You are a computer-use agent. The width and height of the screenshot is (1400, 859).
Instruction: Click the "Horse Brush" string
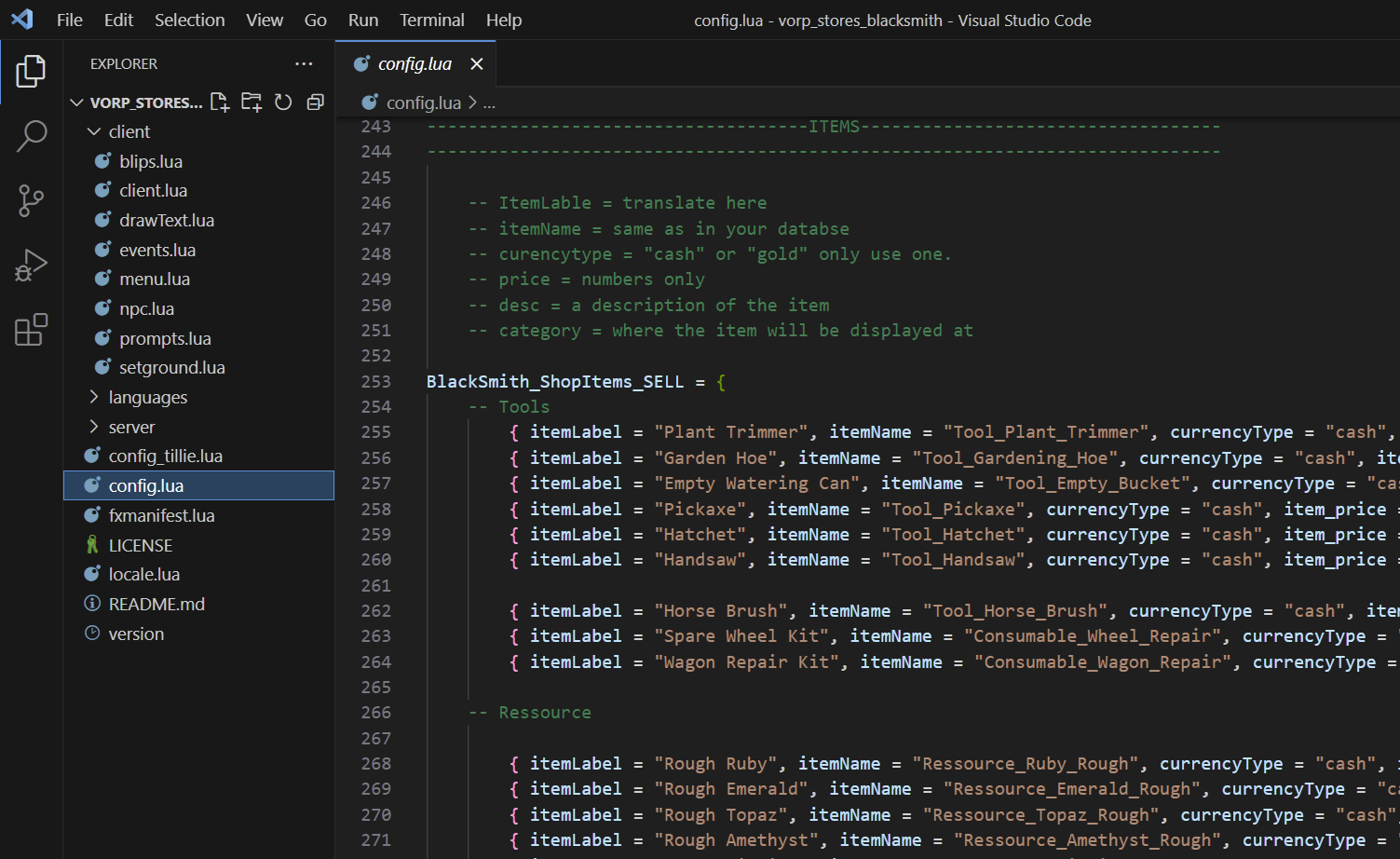tap(721, 610)
